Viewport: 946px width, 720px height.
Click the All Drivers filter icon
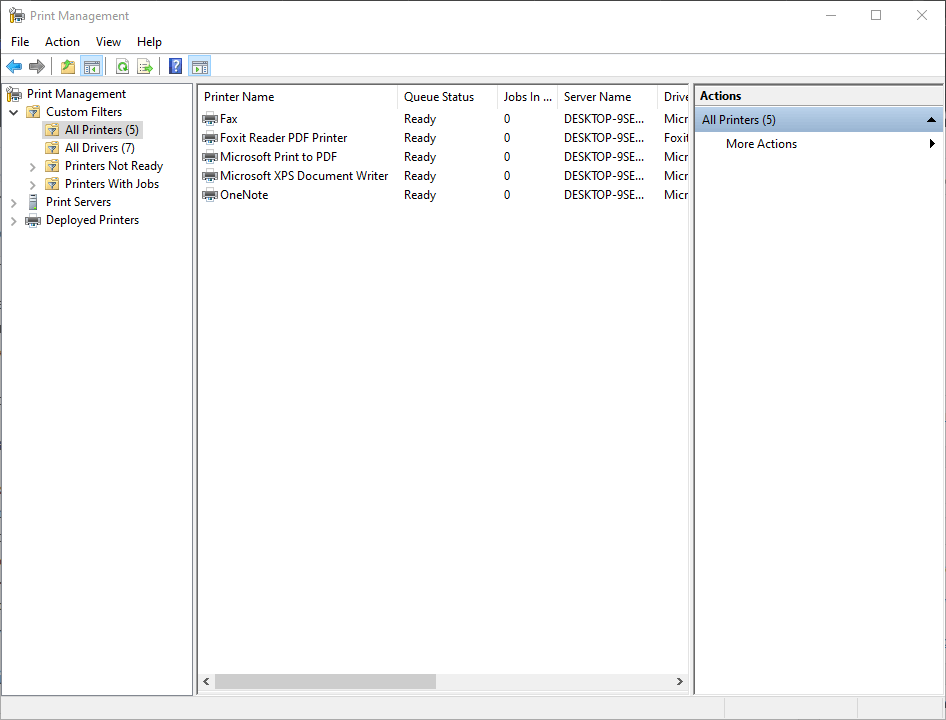tap(52, 148)
